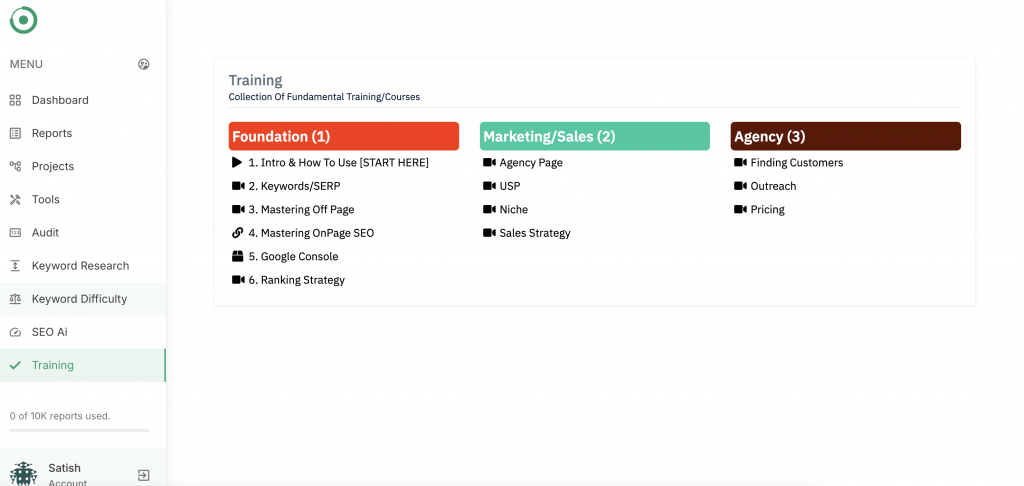Screen dimensions: 1024x486
Task: Click the reports usage progress bar
Action: [x=79, y=430]
